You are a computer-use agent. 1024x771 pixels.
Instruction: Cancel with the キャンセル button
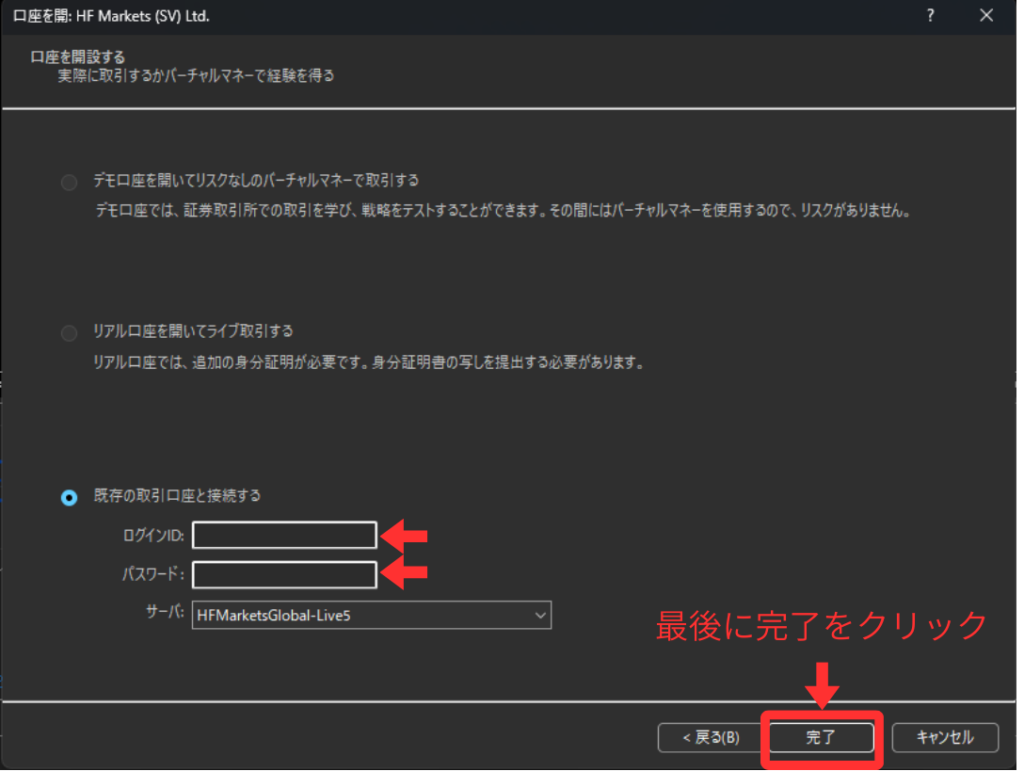coord(945,738)
